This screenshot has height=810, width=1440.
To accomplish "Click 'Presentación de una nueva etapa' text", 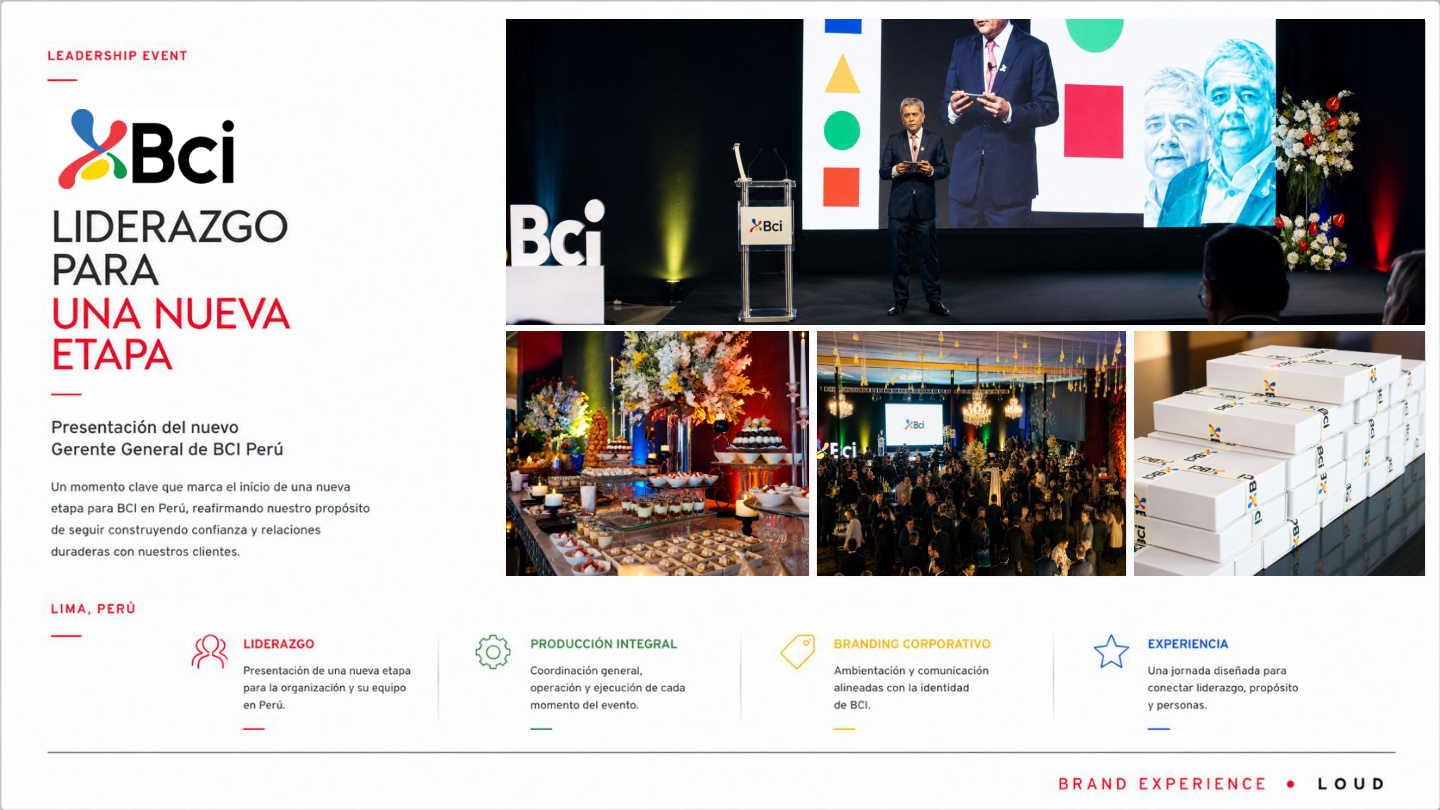I will (327, 688).
